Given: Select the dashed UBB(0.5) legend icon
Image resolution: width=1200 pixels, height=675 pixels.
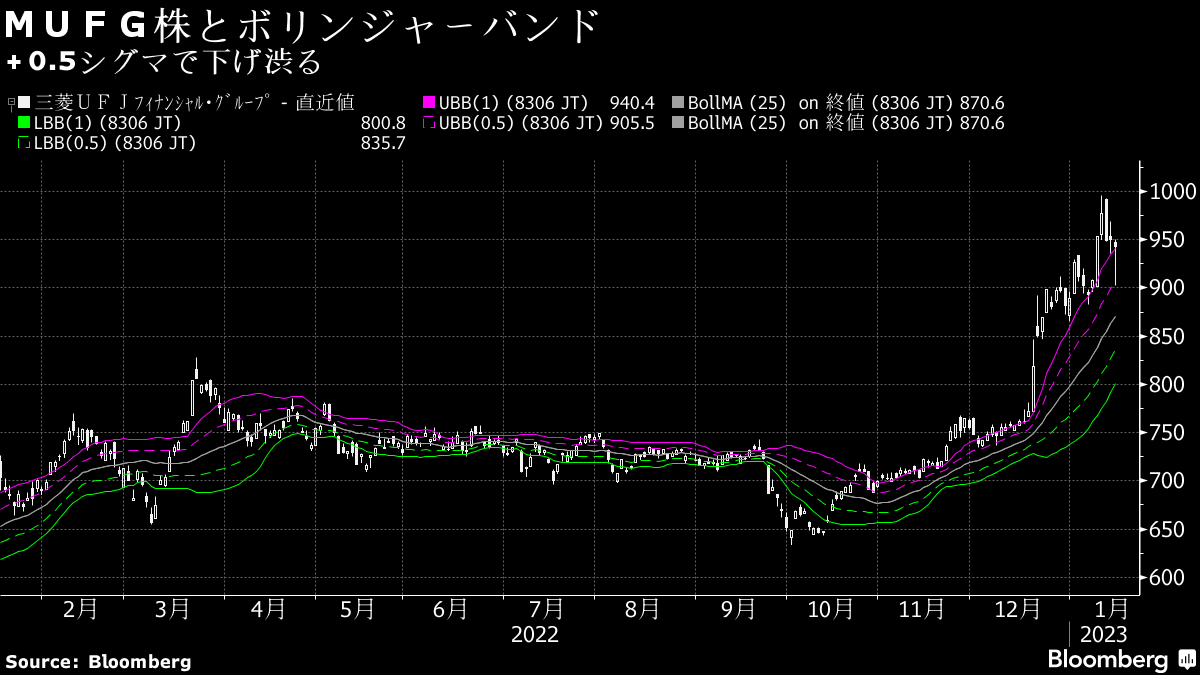Looking at the screenshot, I should click(428, 123).
